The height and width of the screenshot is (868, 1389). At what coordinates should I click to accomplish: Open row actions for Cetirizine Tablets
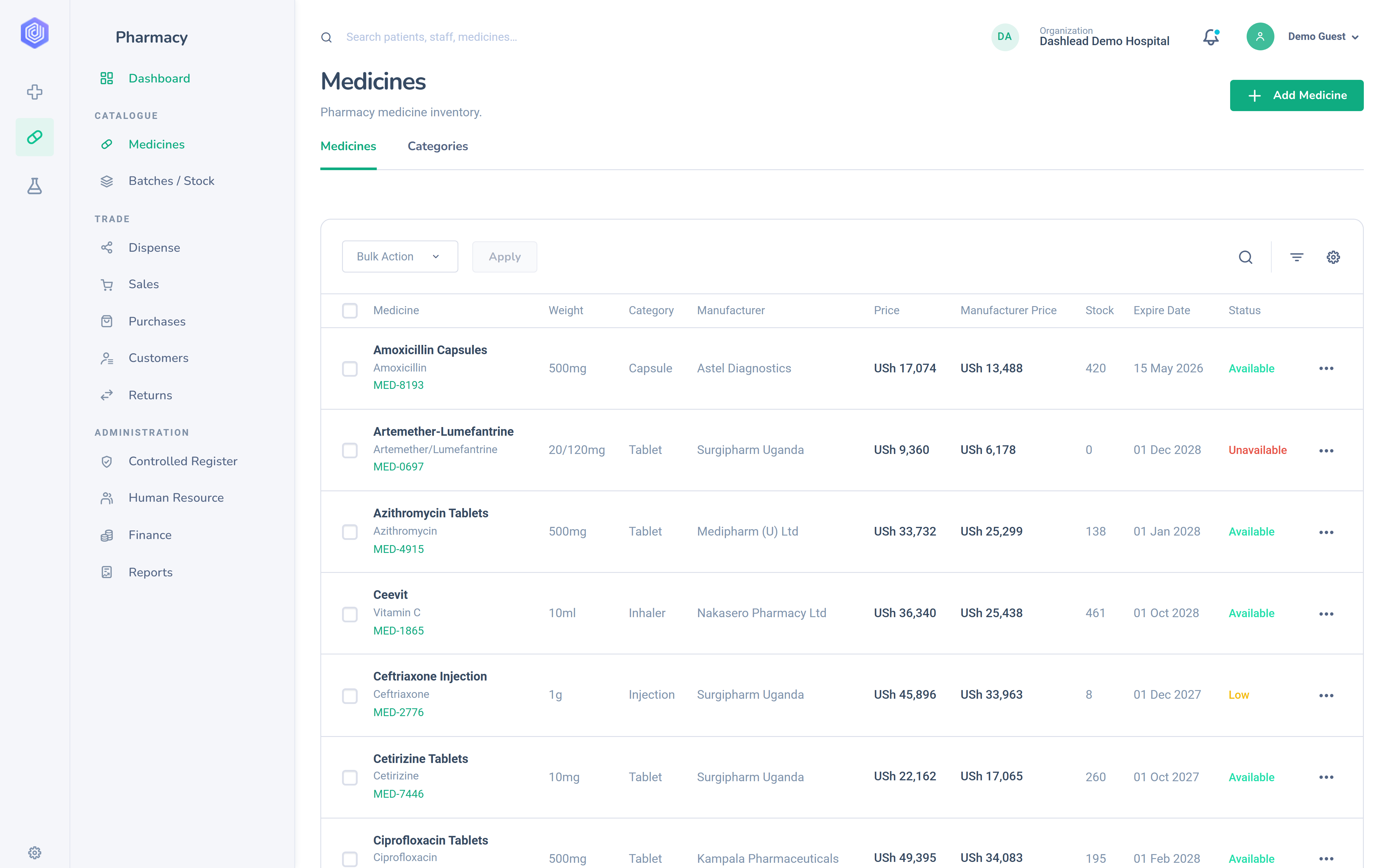point(1326,777)
